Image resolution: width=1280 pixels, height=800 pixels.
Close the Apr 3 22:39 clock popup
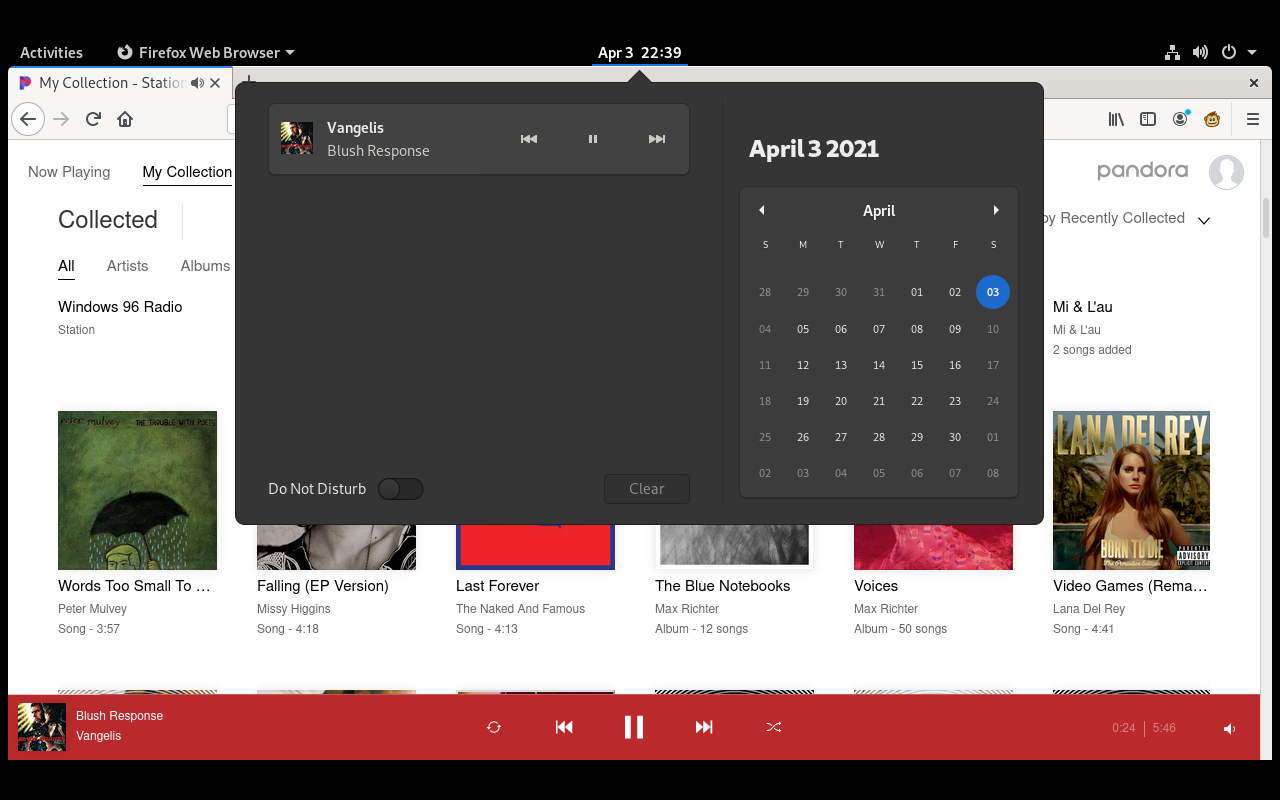tap(640, 52)
